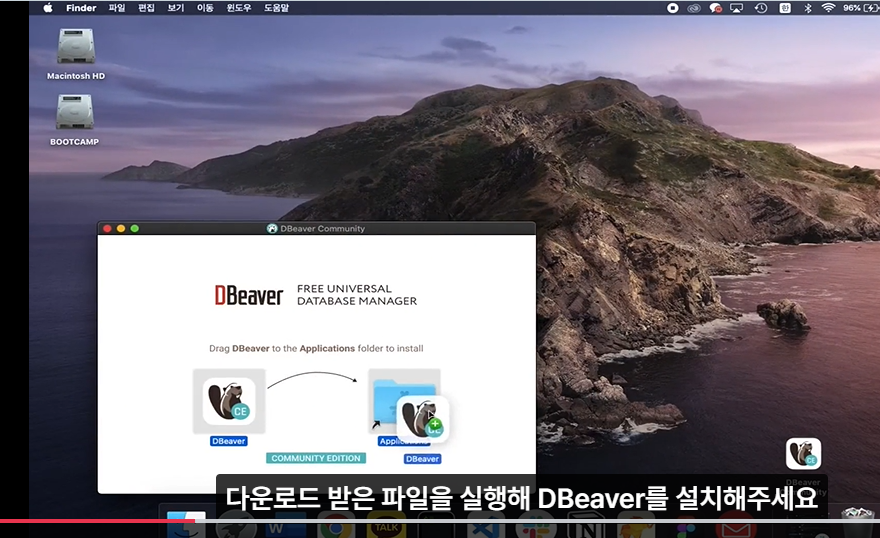The image size is (880, 538).
Task: Select the DBeaver volume icon on desktop
Action: coord(803,453)
